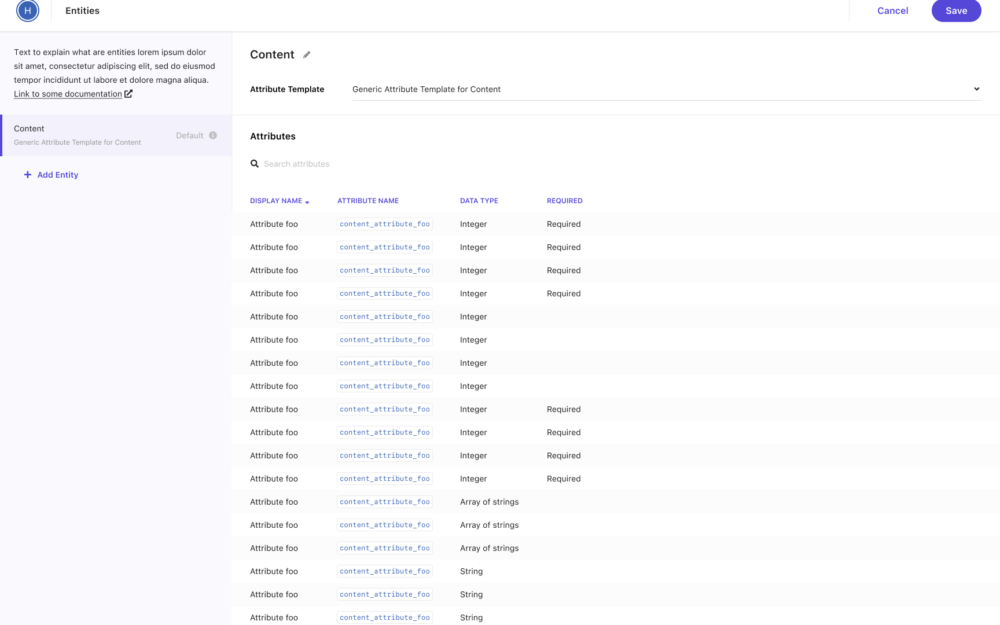
Task: Click the external link icon after documentation link
Action: (x=128, y=94)
